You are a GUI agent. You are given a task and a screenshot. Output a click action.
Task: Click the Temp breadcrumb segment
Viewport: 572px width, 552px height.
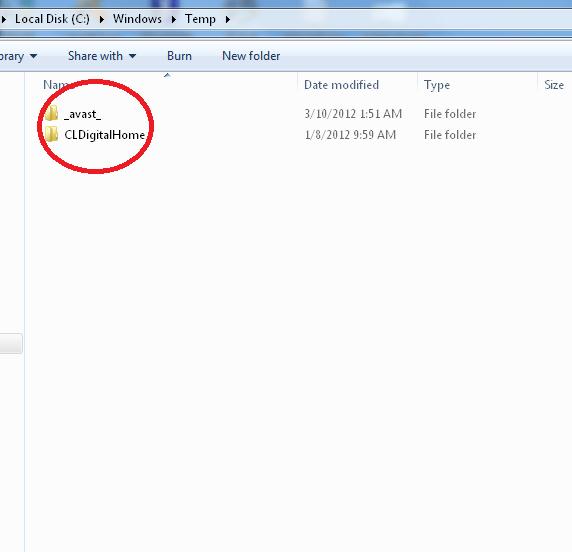click(200, 19)
